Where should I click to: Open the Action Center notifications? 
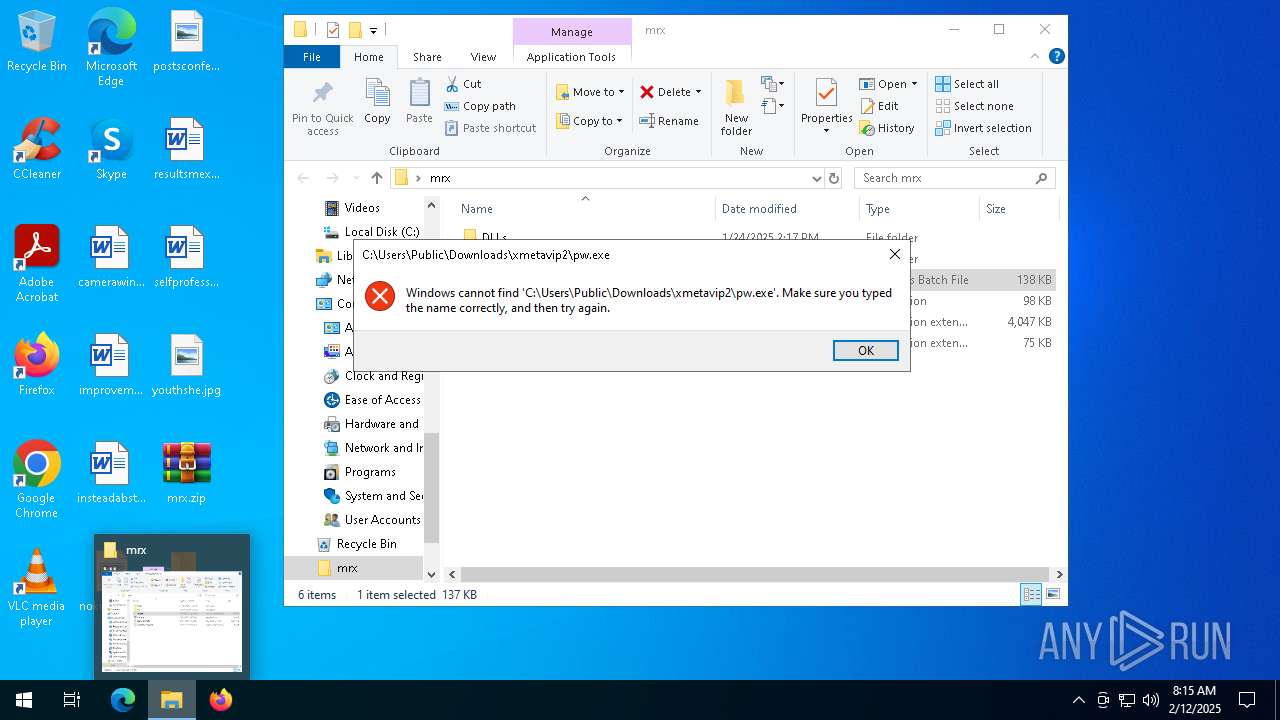click(1247, 700)
